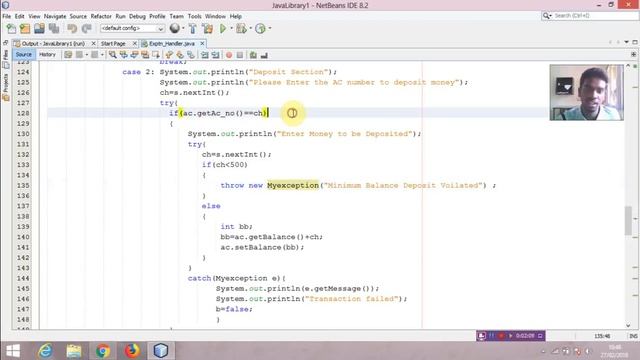Click the Open Project toolbar icon
The height and width of the screenshot is (360, 640).
pos(39,29)
